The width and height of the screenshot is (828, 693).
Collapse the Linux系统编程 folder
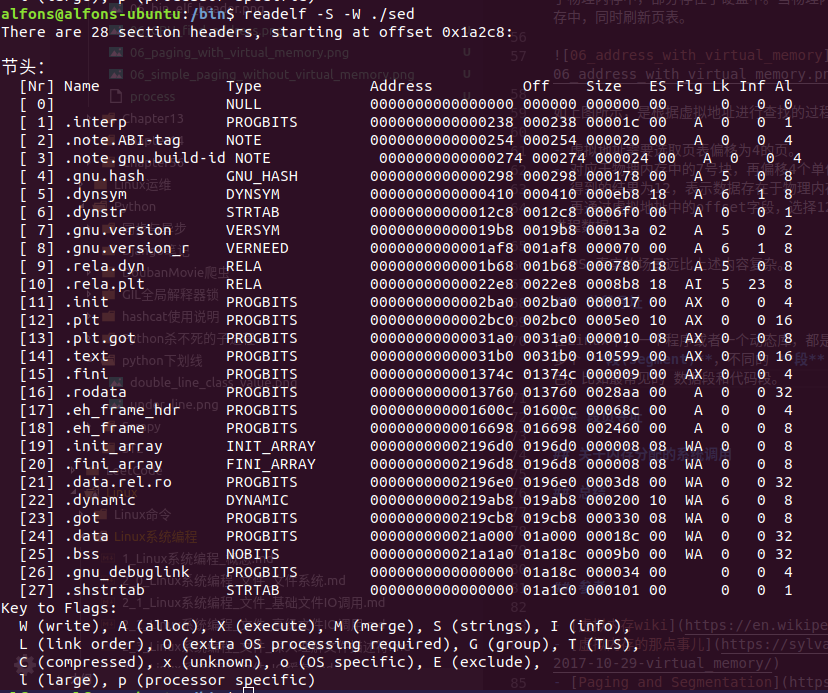[152, 536]
